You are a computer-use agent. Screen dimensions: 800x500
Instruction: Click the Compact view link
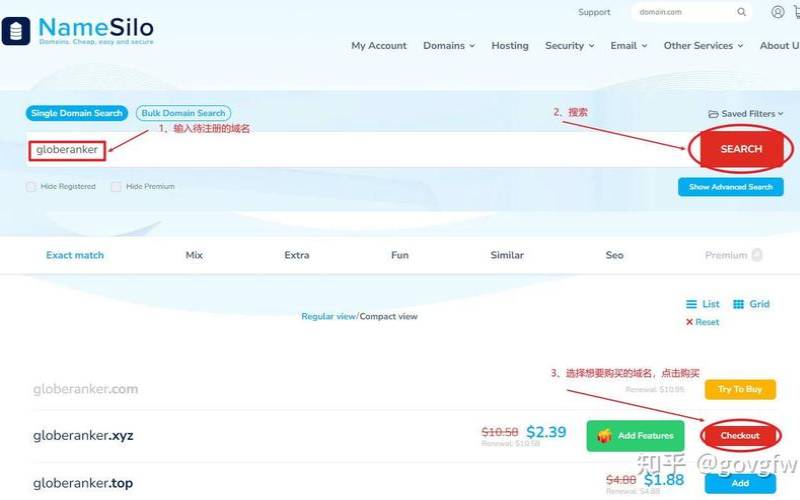click(x=389, y=317)
